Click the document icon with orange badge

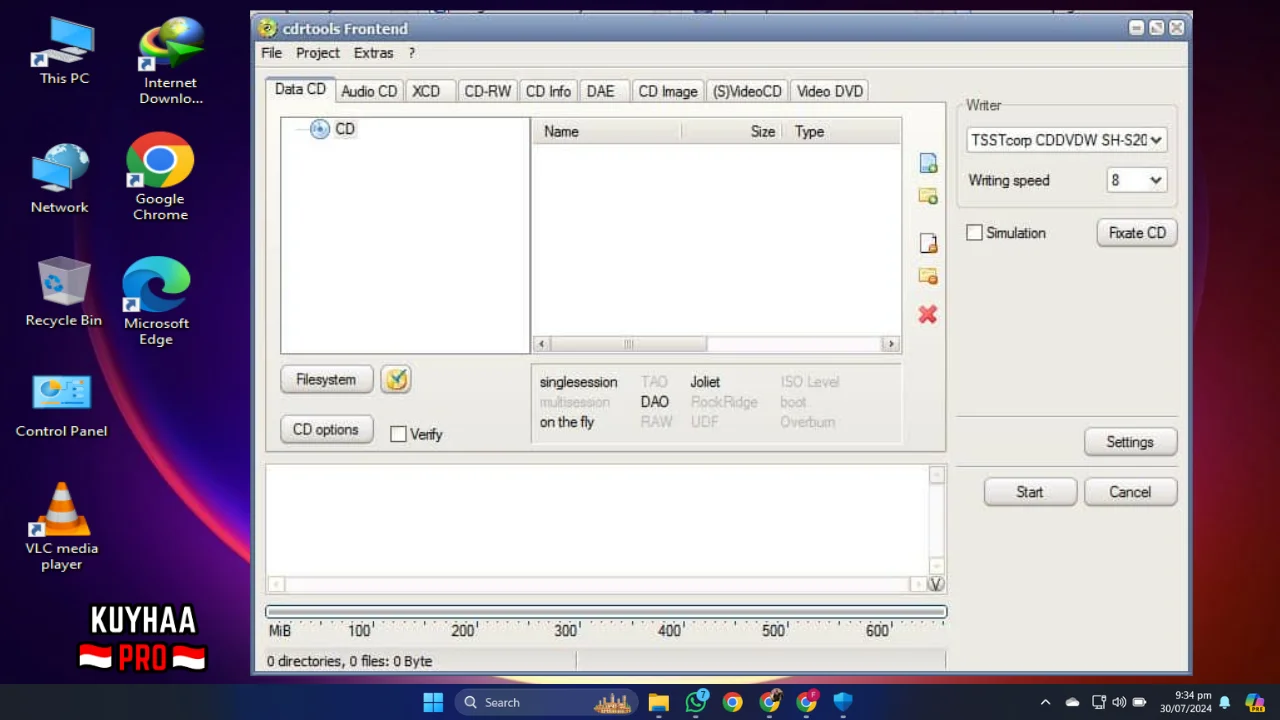pos(928,243)
